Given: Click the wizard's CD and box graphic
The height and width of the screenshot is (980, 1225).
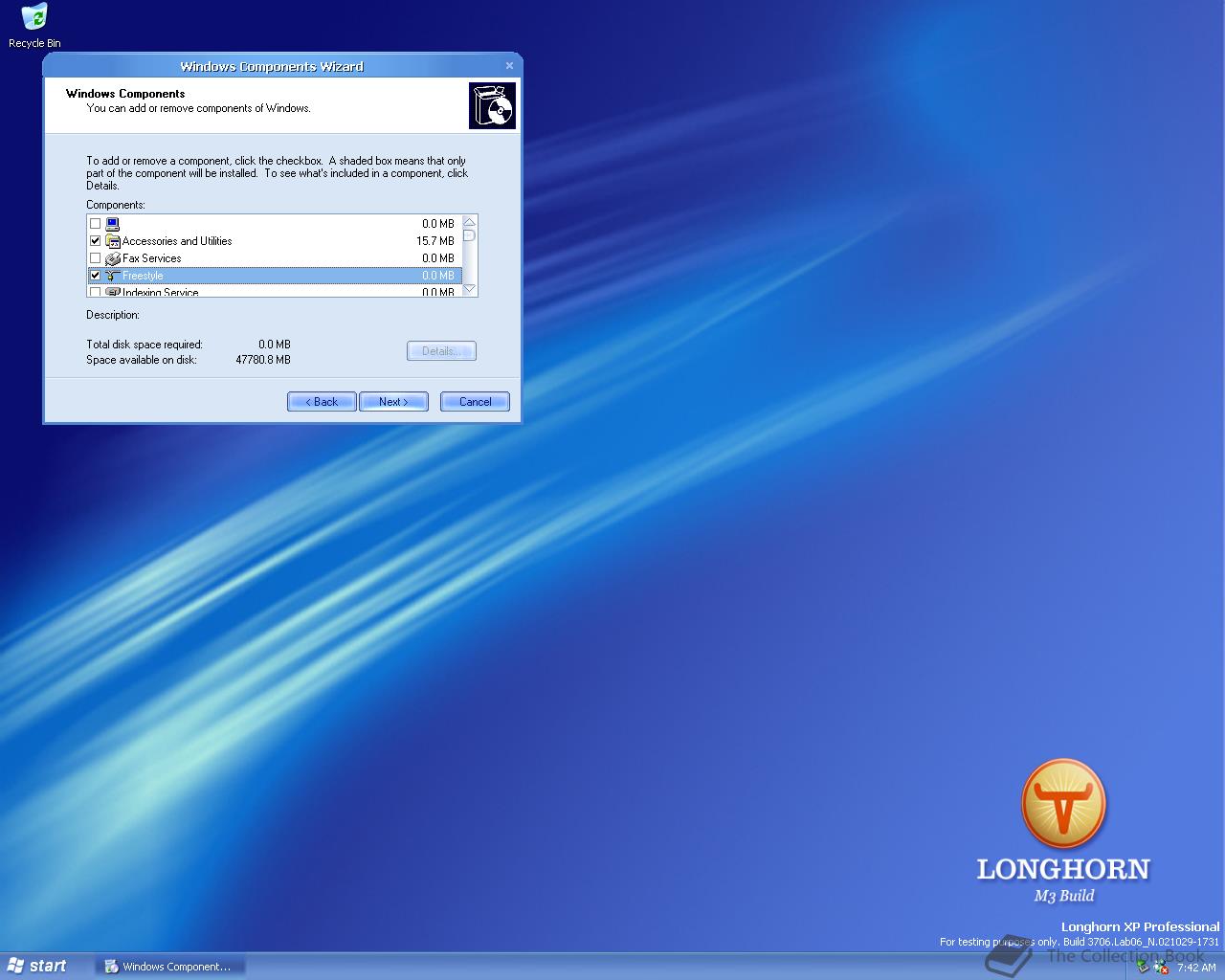Looking at the screenshot, I should (492, 105).
